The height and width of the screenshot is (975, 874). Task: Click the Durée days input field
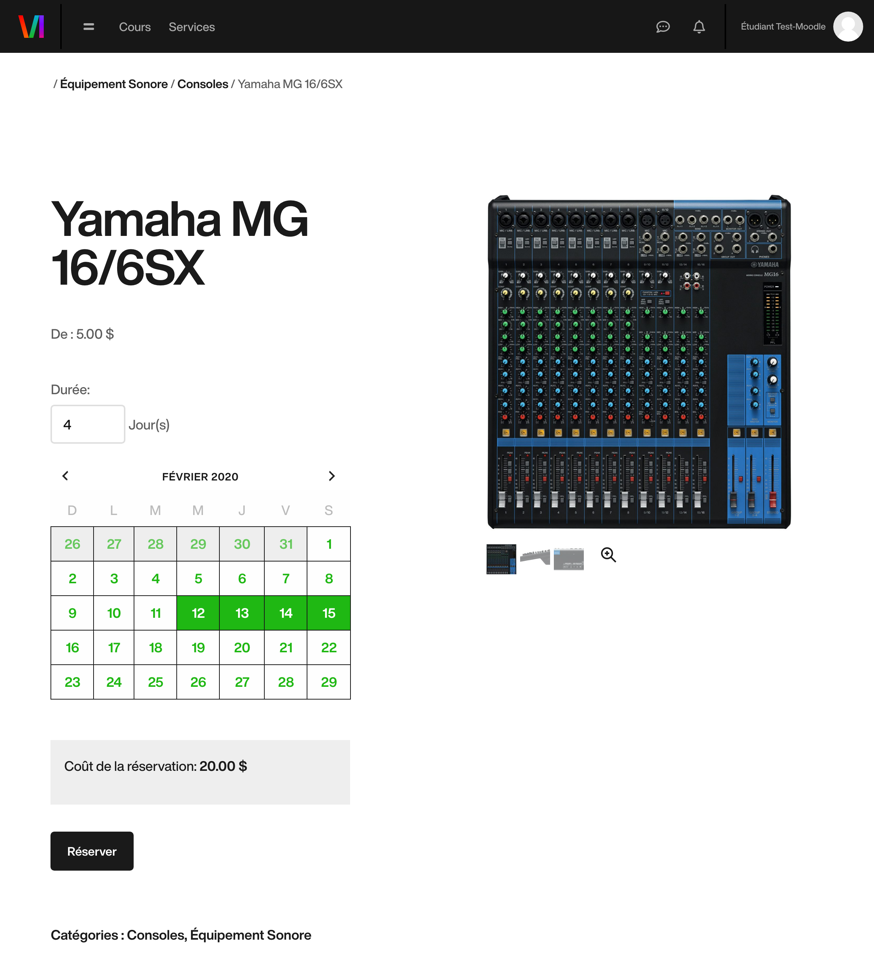[88, 425]
